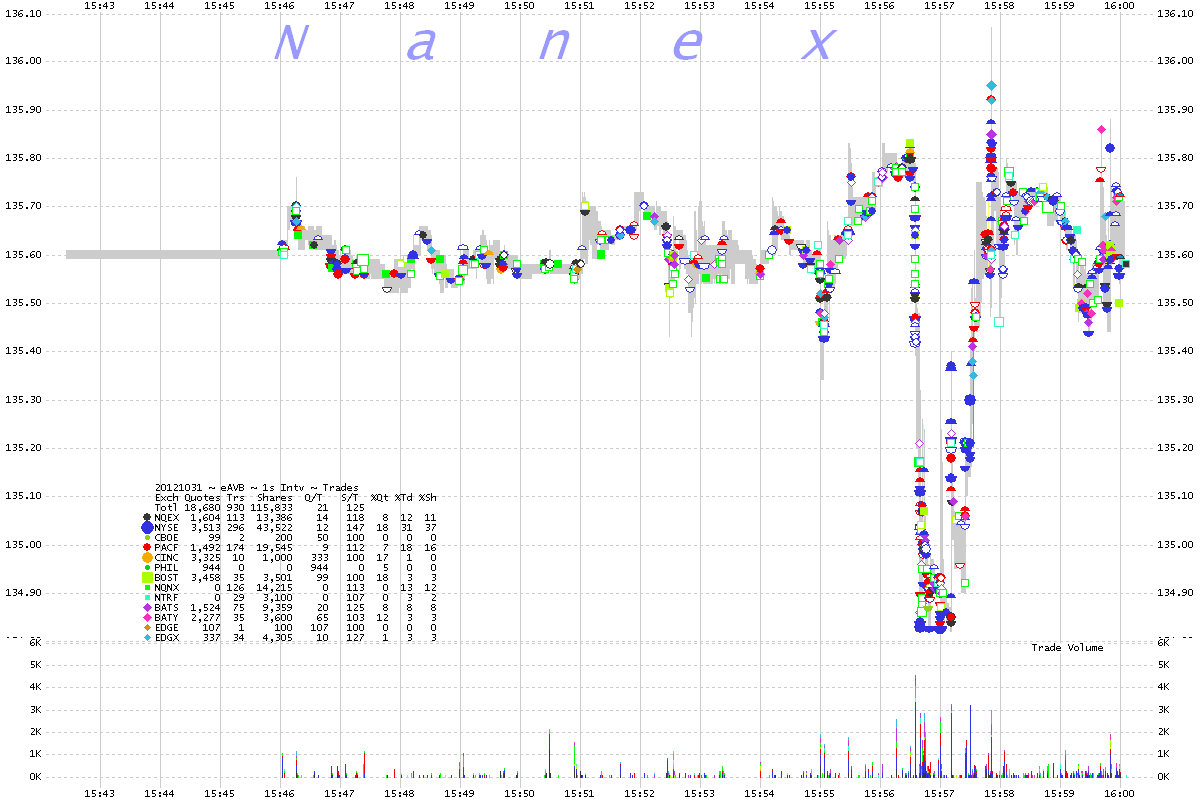Click the red PACF legend marker
The image size is (1200, 800).
(147, 547)
